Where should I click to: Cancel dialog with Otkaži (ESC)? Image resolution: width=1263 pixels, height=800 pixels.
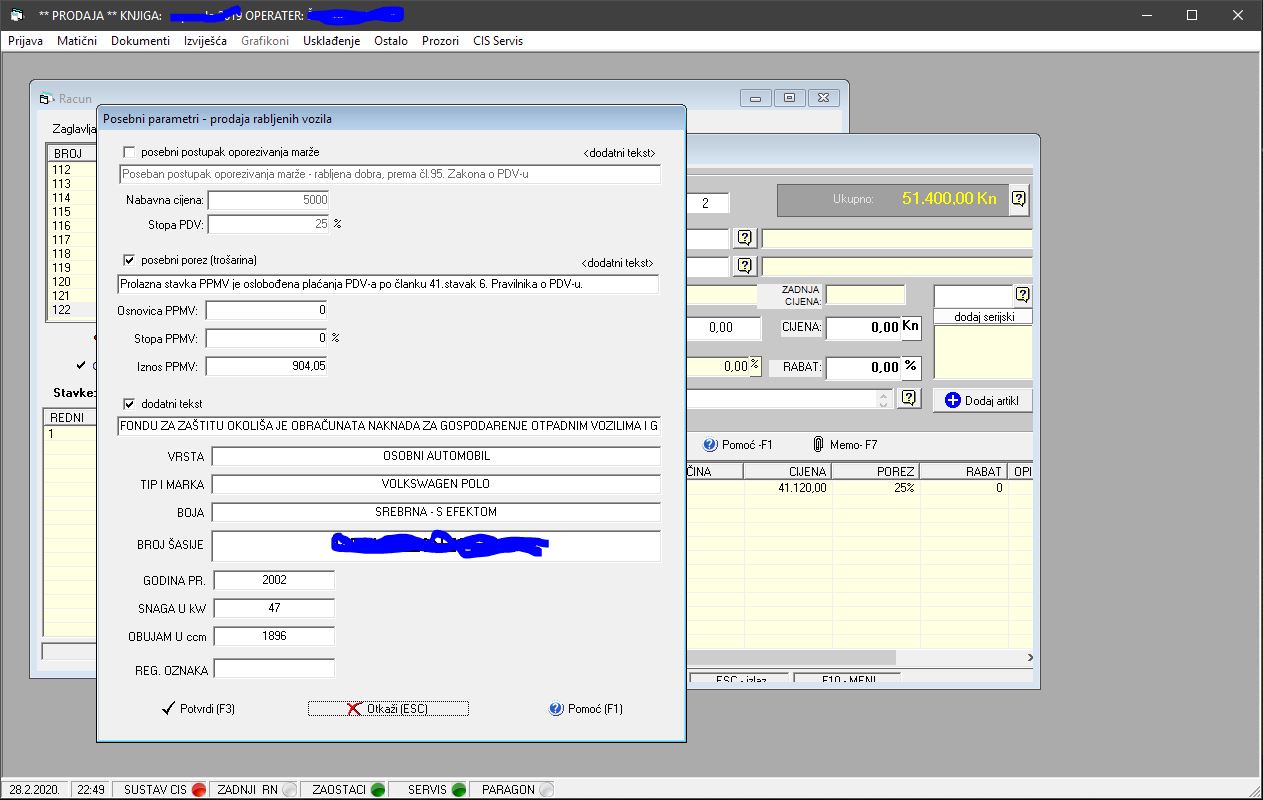point(387,709)
